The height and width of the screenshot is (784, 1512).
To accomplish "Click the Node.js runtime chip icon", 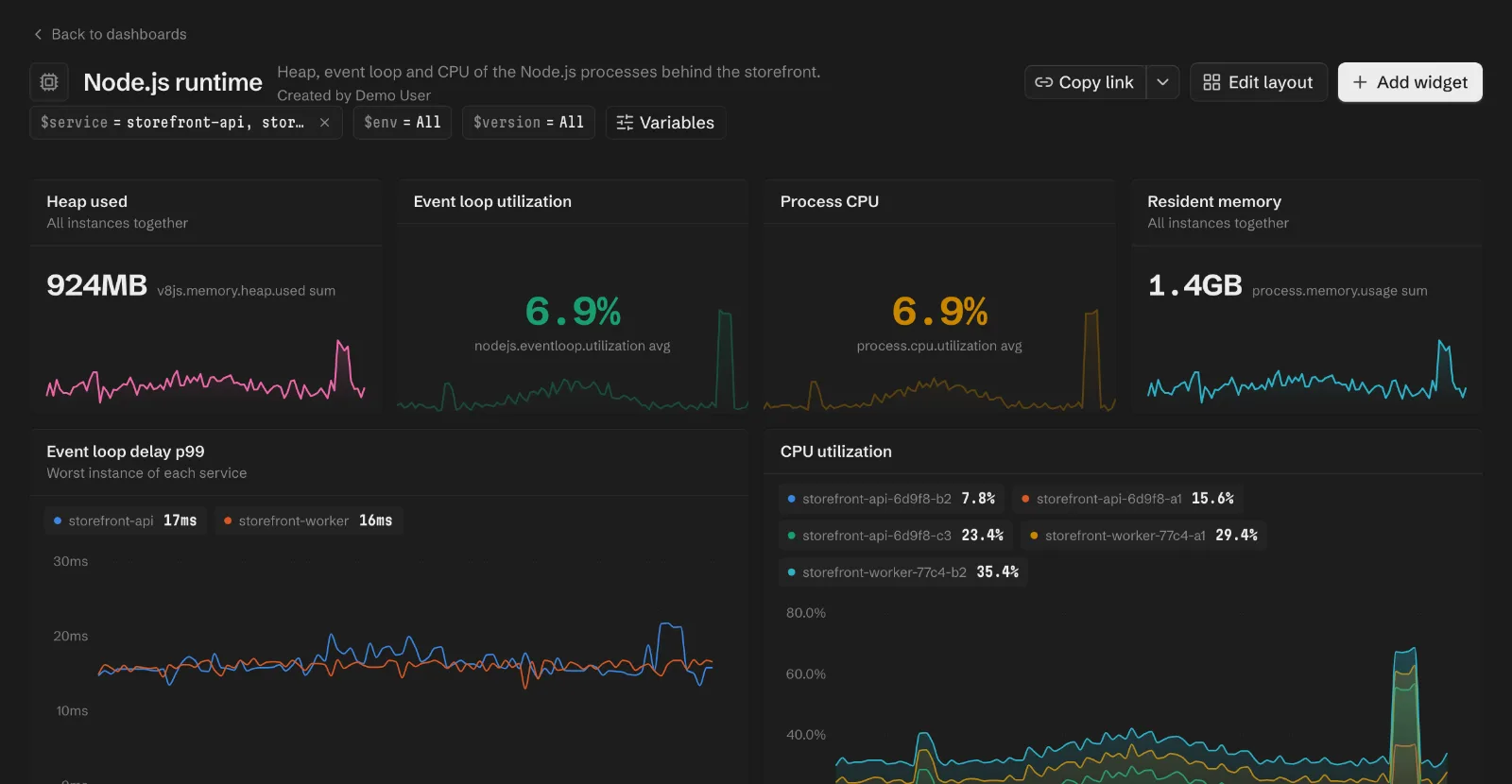I will click(49, 82).
